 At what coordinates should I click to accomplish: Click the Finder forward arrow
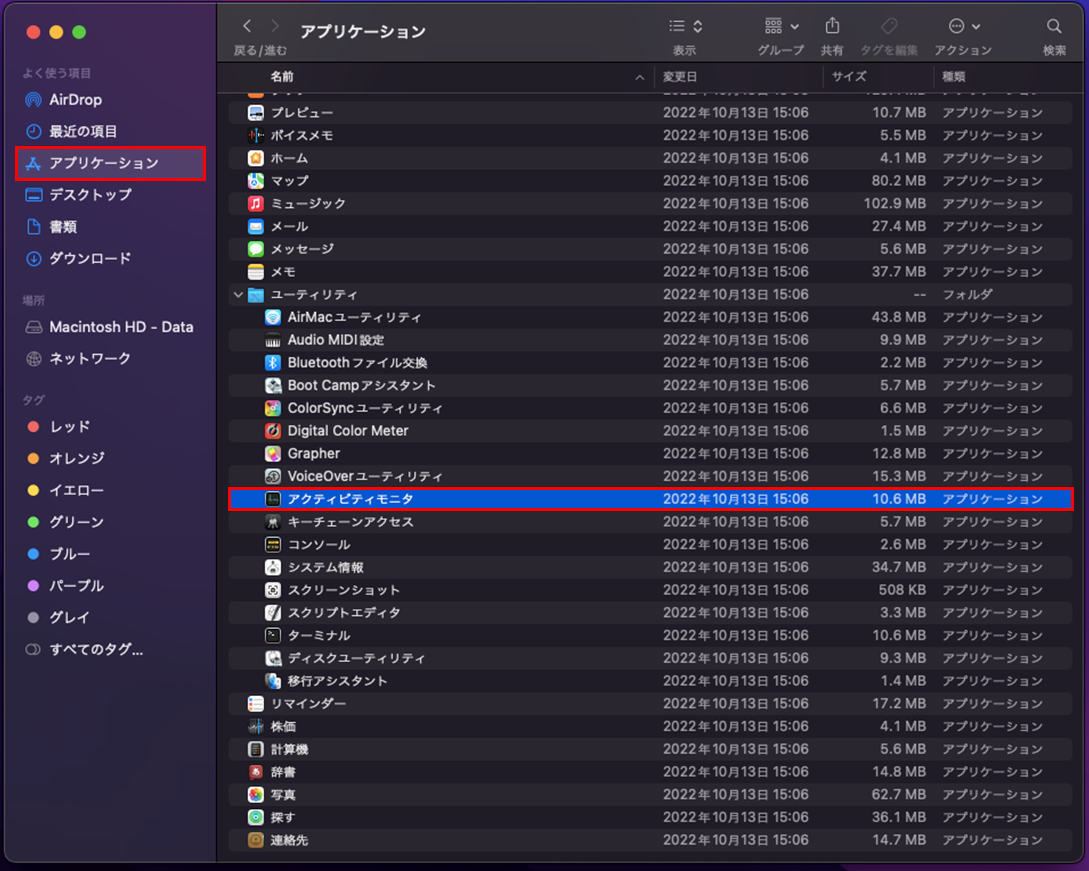(x=275, y=26)
